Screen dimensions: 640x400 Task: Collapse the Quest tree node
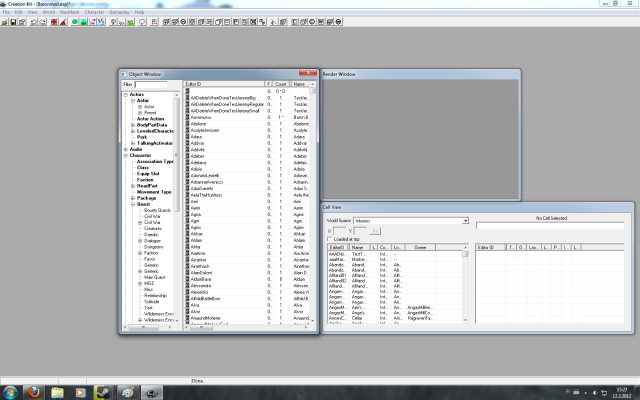[x=131, y=204]
